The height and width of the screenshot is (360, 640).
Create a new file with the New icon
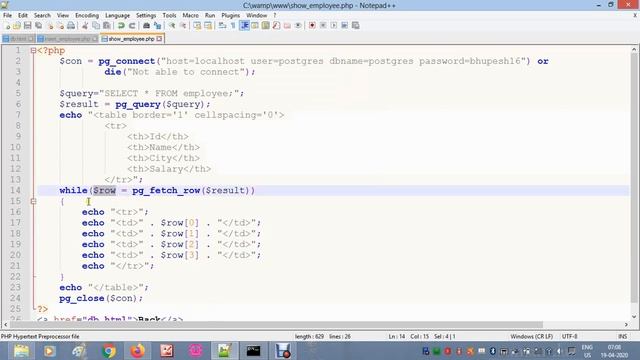point(7,26)
